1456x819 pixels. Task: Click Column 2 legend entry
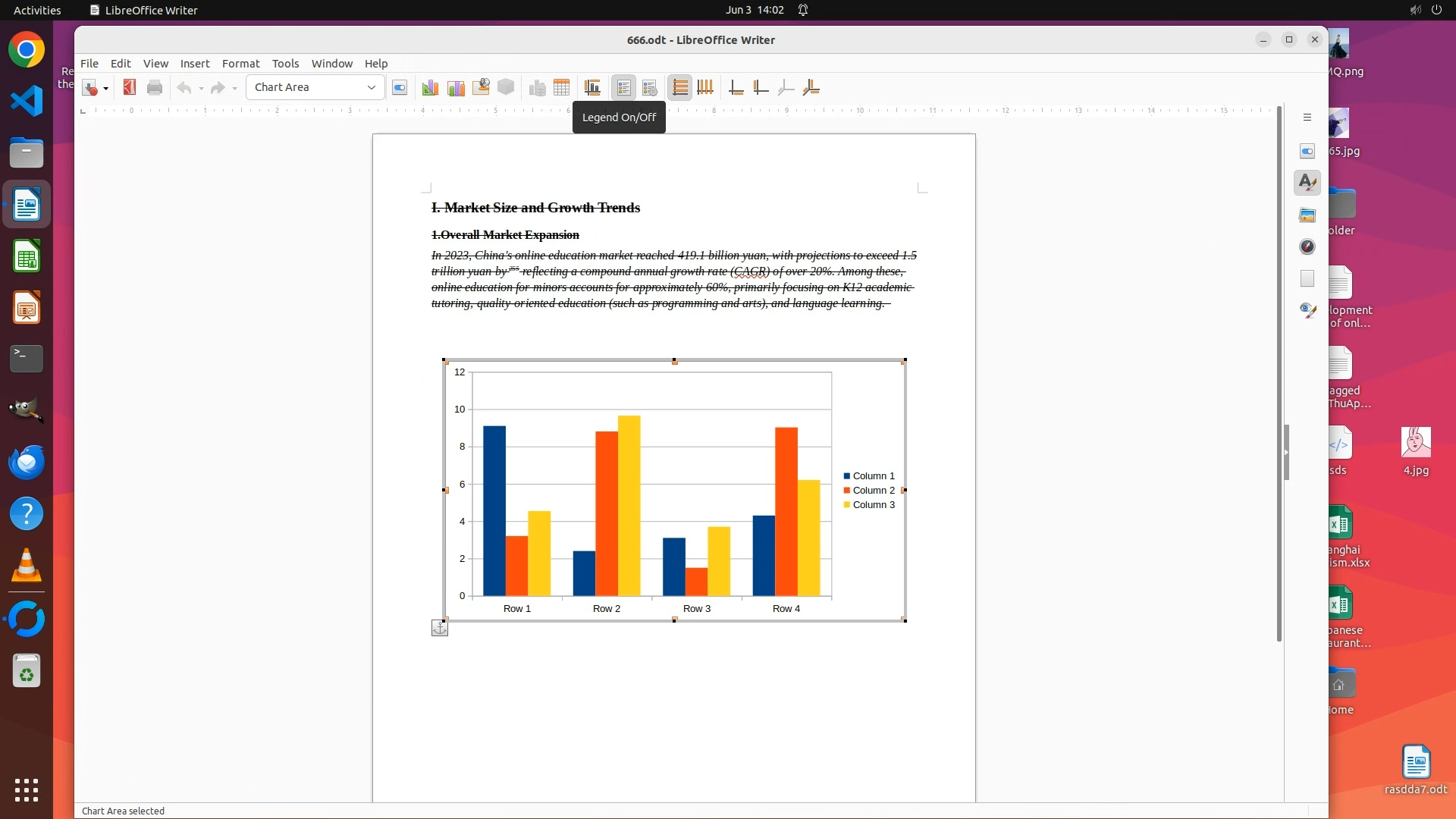point(873,491)
